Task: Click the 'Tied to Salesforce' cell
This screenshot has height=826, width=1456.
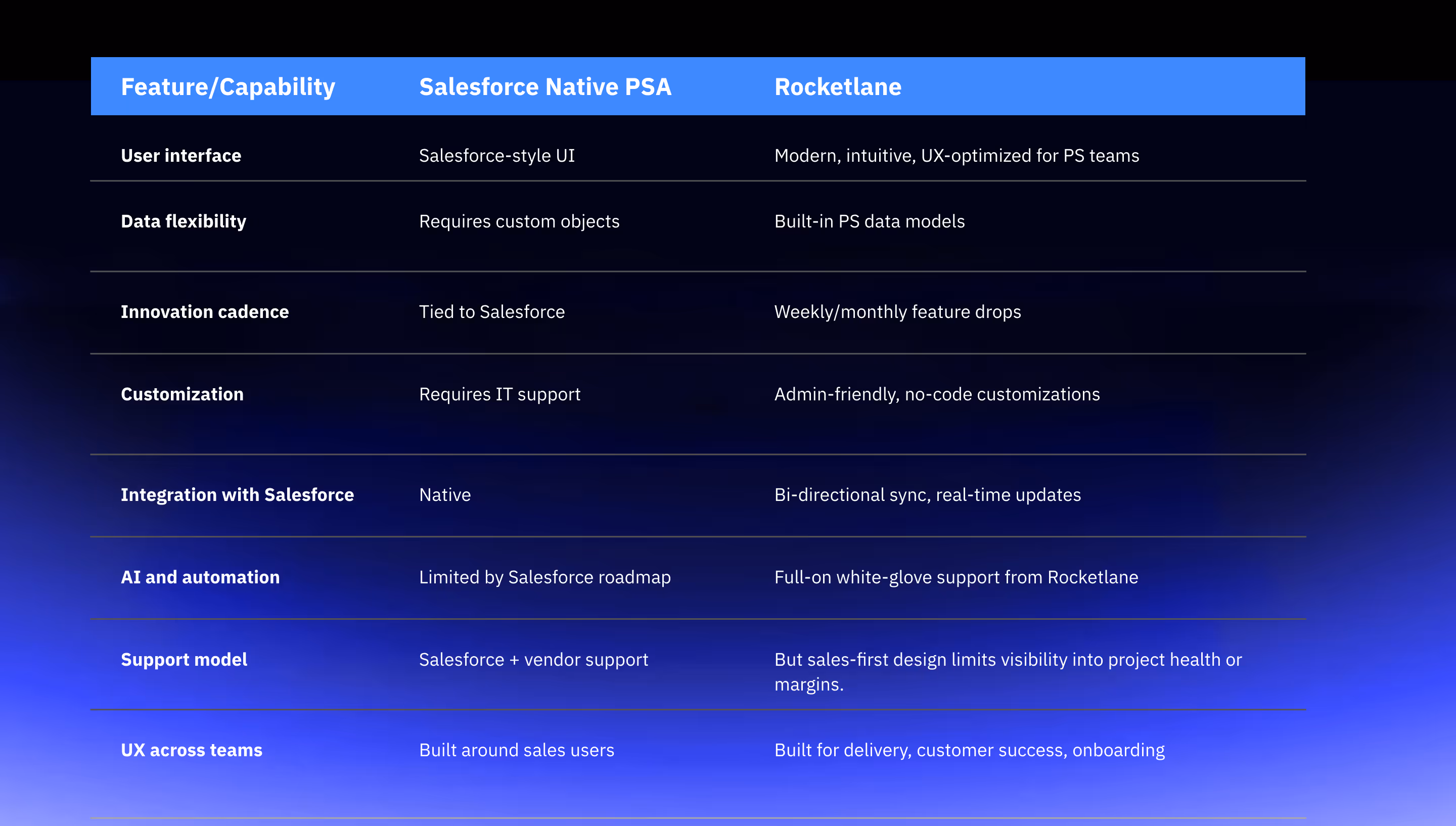Action: 492,311
